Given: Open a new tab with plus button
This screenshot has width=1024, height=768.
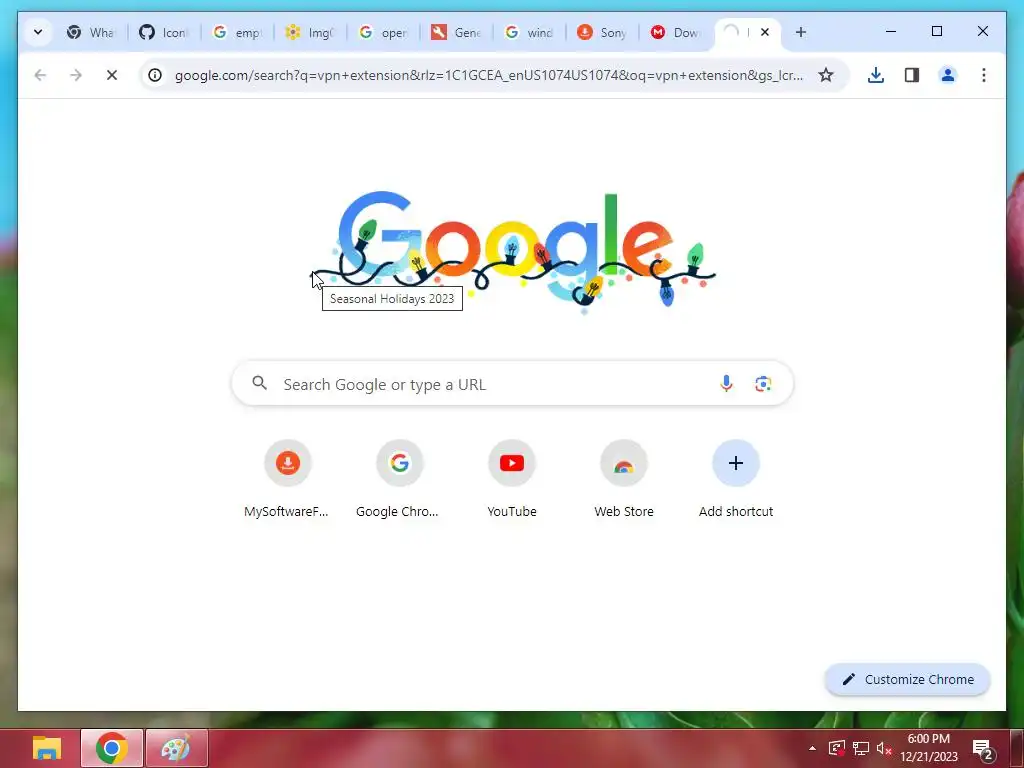Looking at the screenshot, I should (801, 32).
